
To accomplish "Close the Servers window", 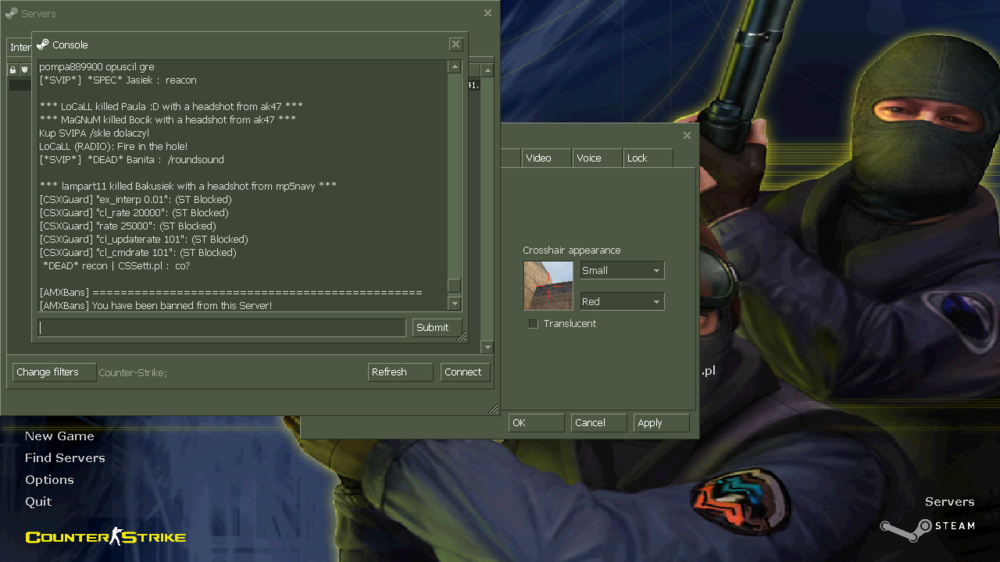I will [488, 13].
